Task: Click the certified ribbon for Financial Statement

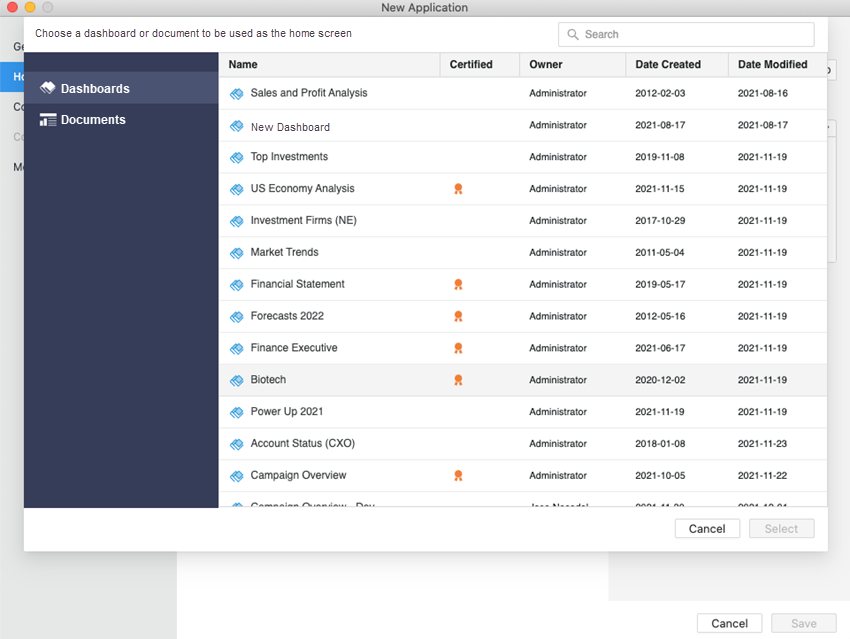Action: [458, 285]
